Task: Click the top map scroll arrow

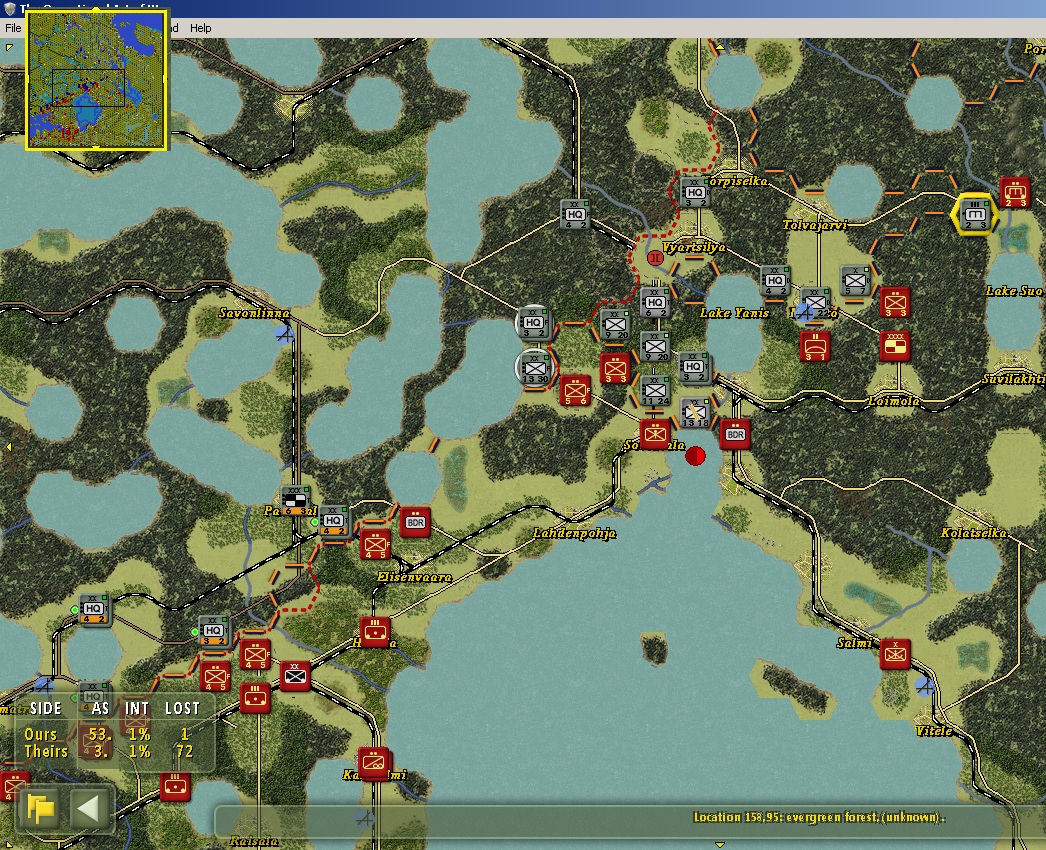Action: coord(720,47)
